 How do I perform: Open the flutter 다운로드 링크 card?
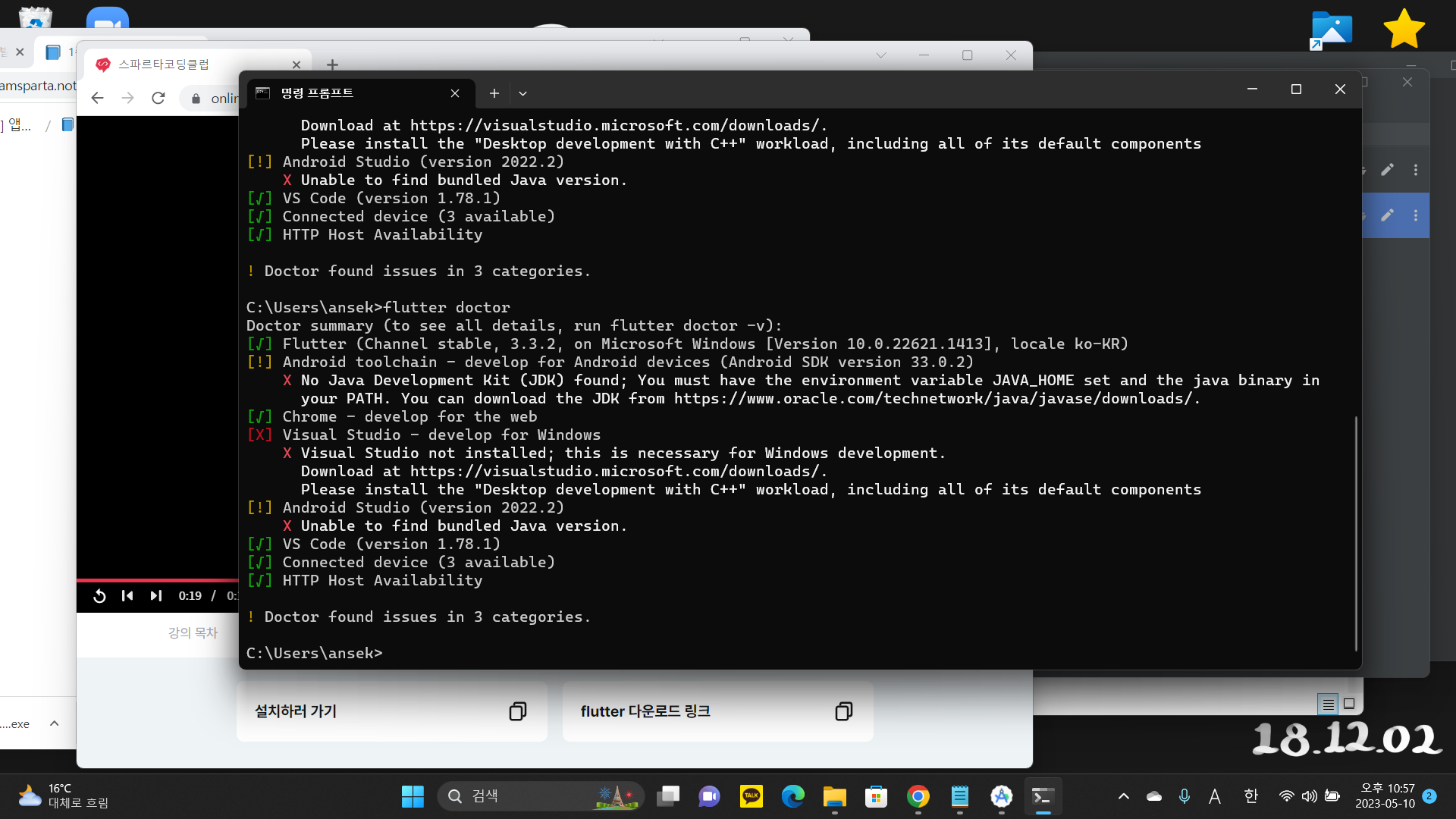(x=717, y=711)
